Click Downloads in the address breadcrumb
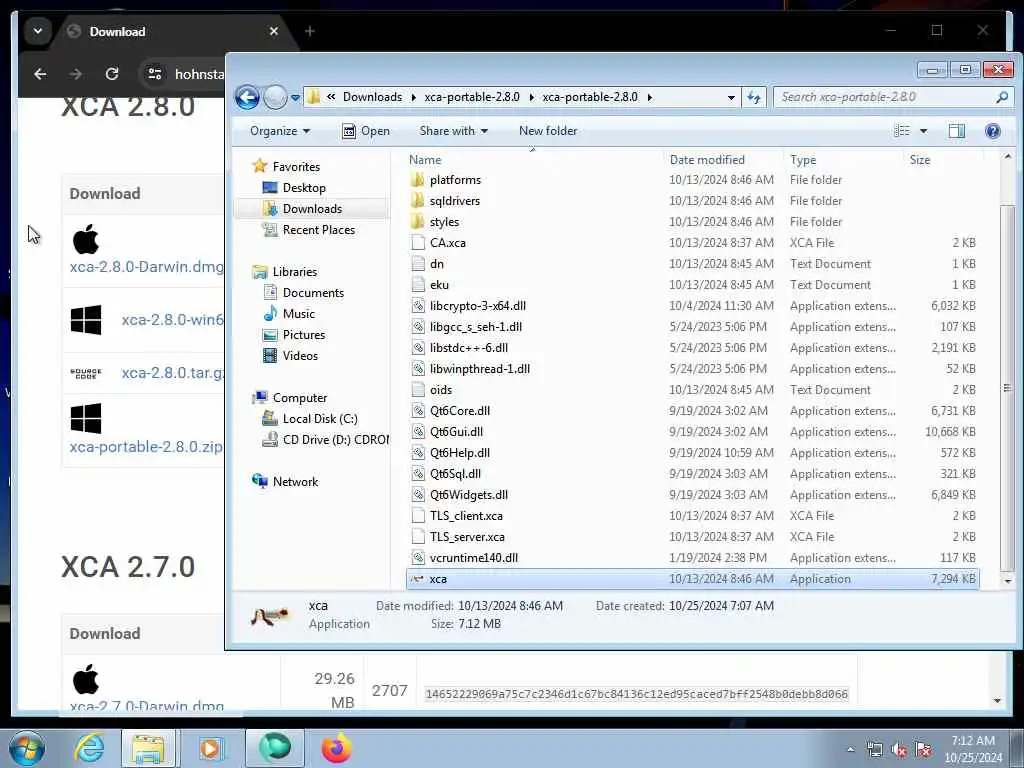The image size is (1024, 768). pyautogui.click(x=372, y=97)
